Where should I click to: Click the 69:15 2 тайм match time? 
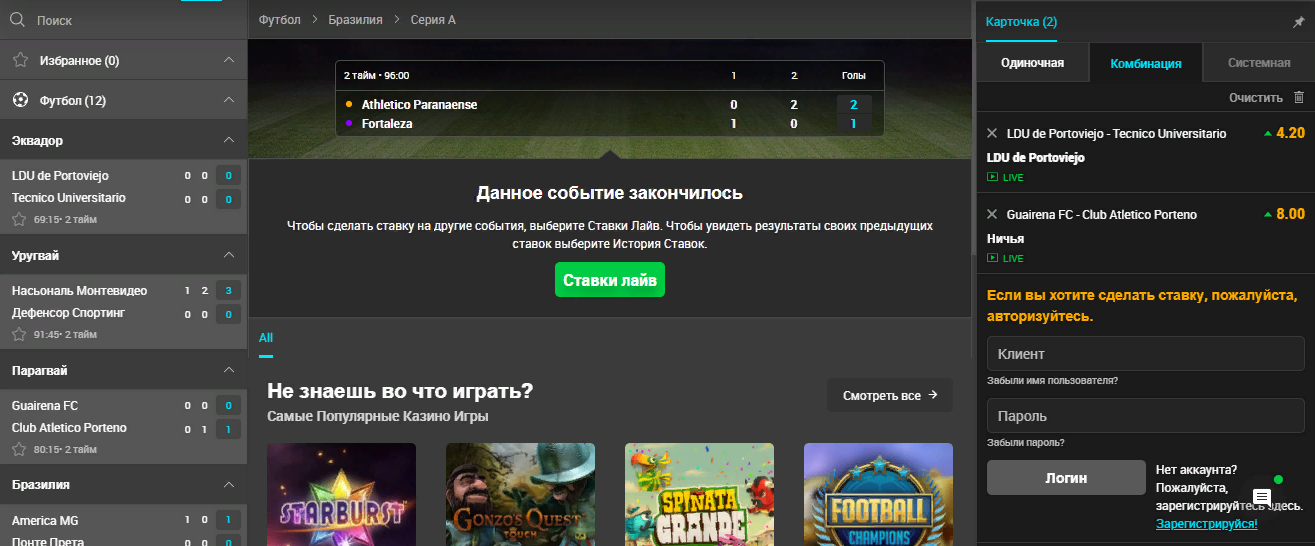click(65, 219)
